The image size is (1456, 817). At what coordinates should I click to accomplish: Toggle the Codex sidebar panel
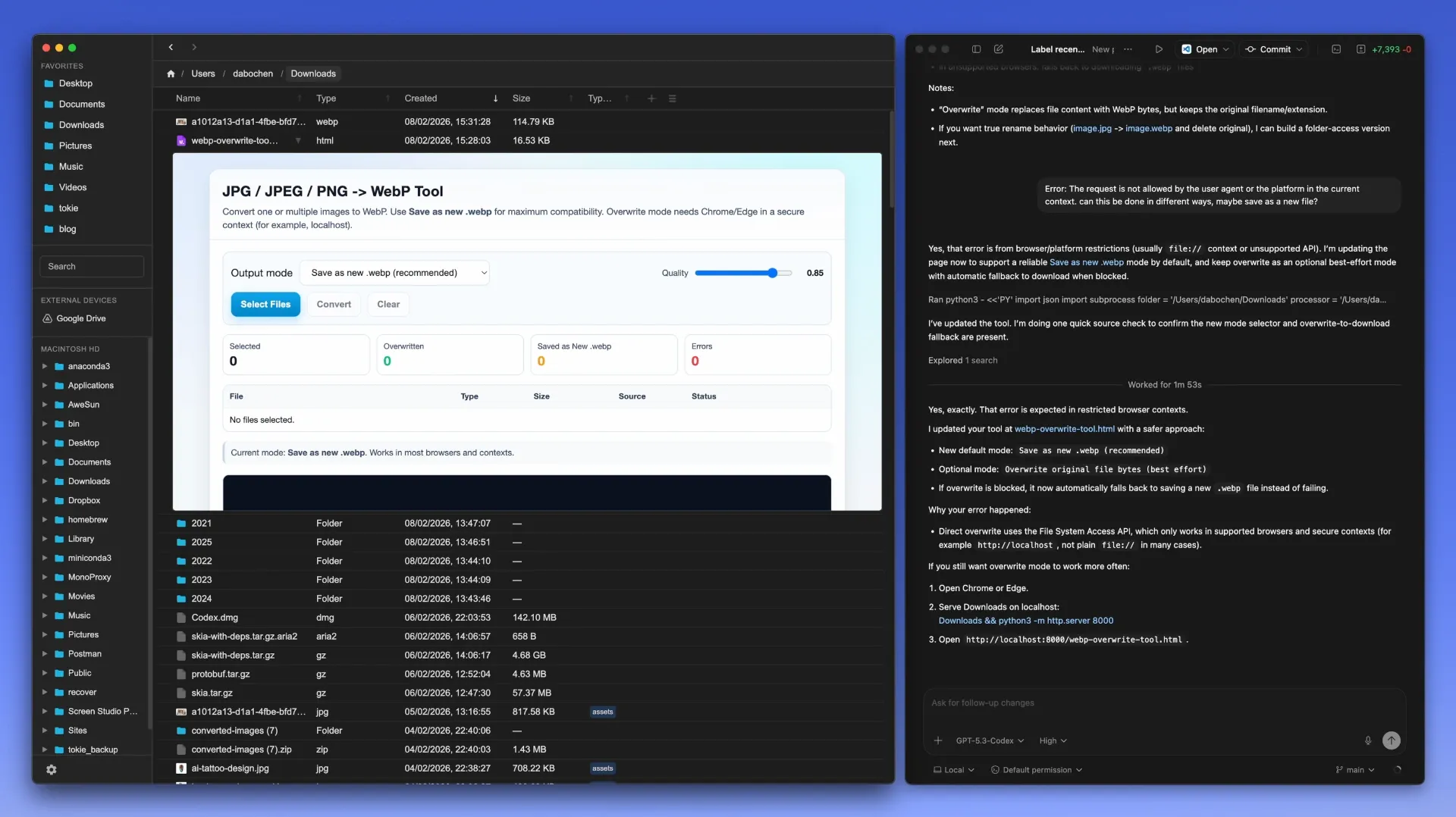coord(977,49)
